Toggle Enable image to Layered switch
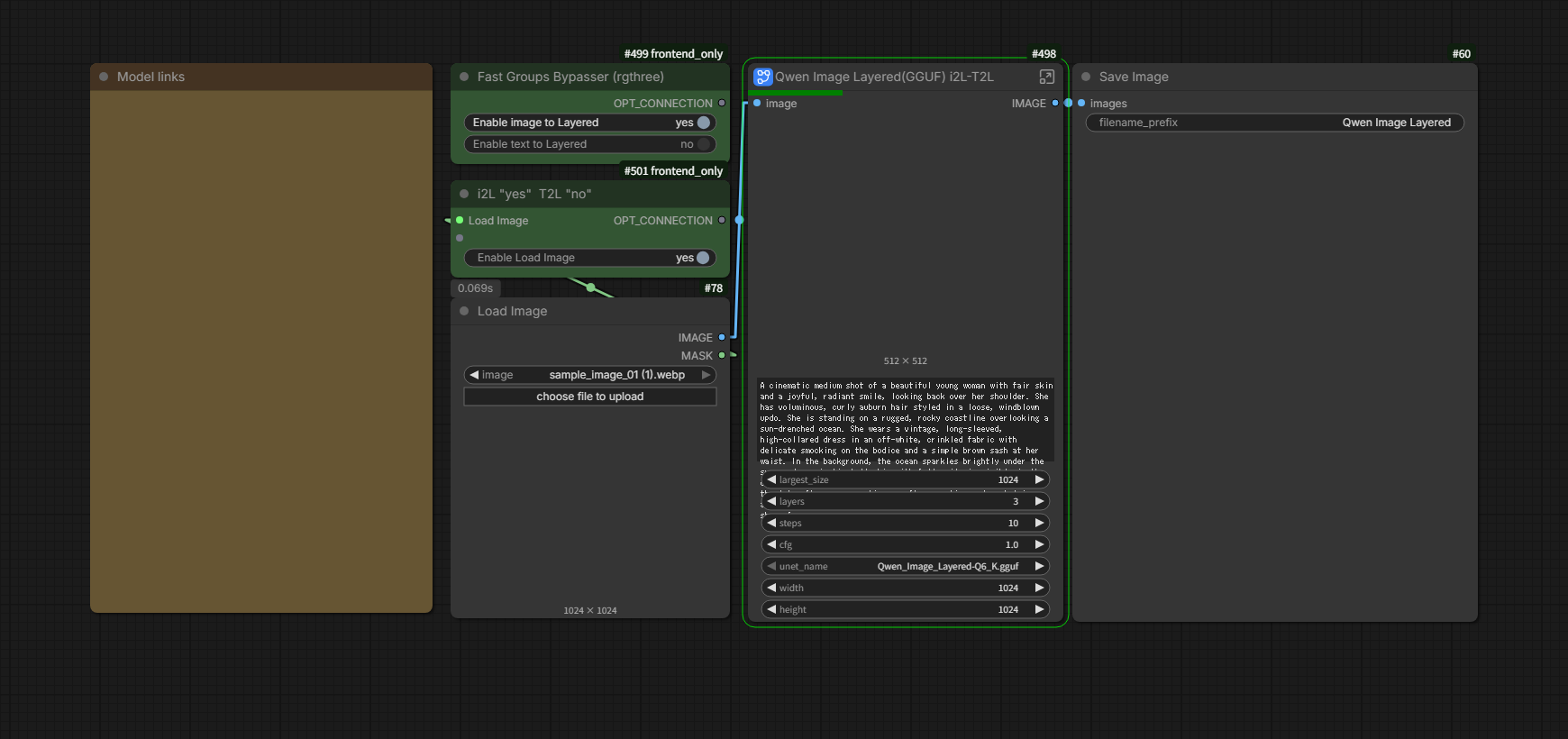Viewport: 1568px width, 739px height. point(703,123)
